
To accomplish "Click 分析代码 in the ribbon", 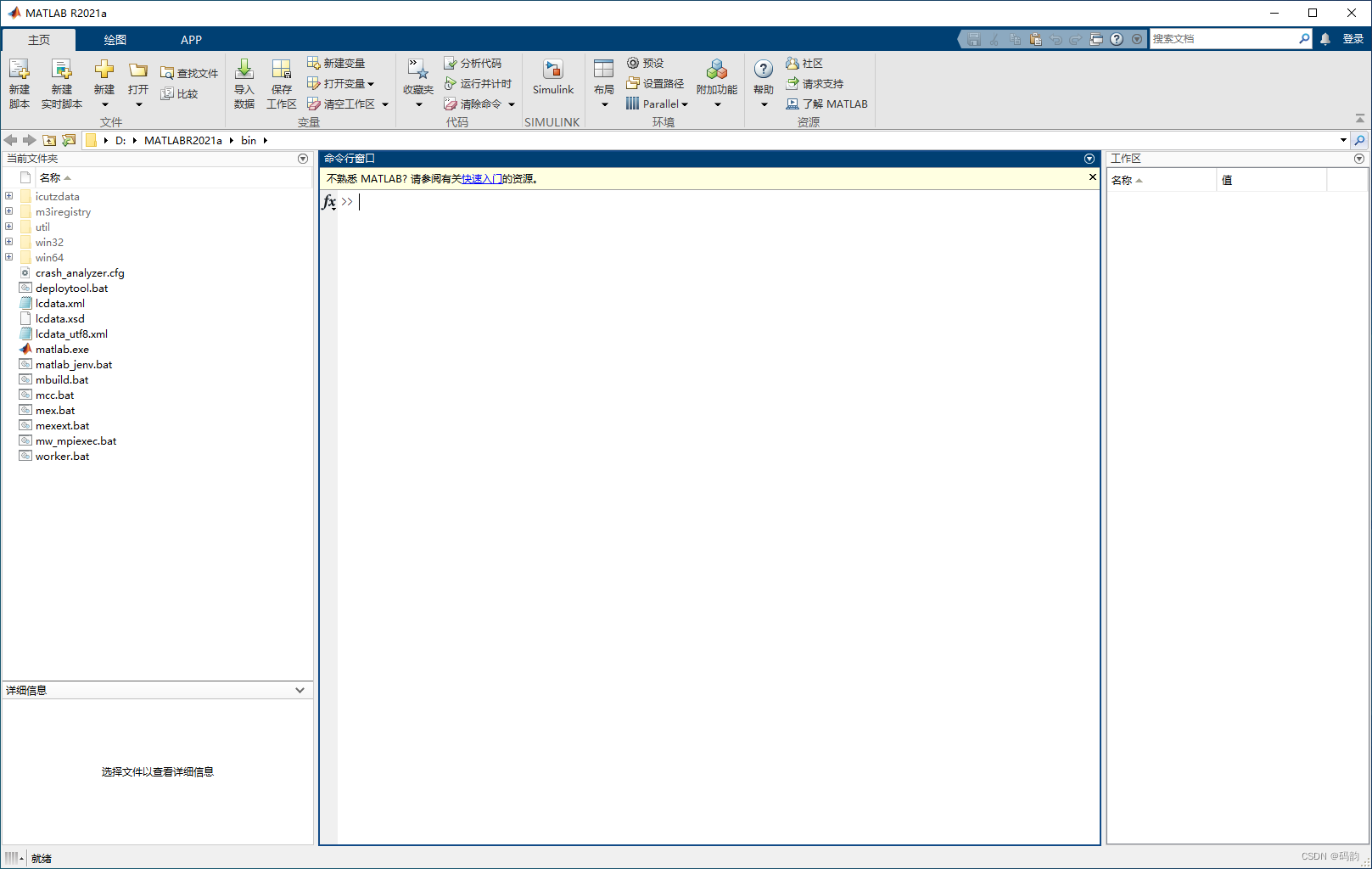I will (473, 63).
